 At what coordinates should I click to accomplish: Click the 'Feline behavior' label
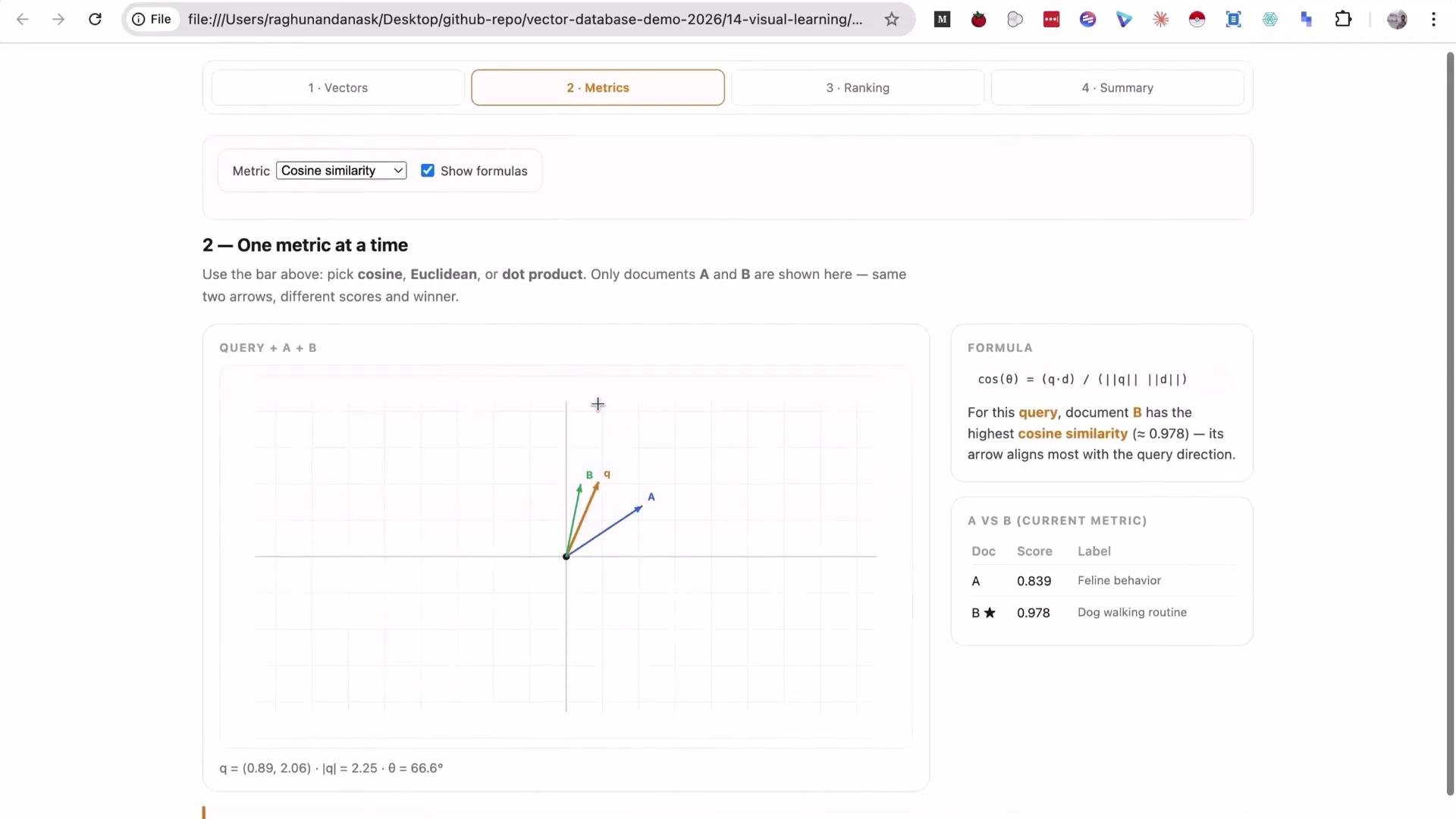tap(1119, 581)
